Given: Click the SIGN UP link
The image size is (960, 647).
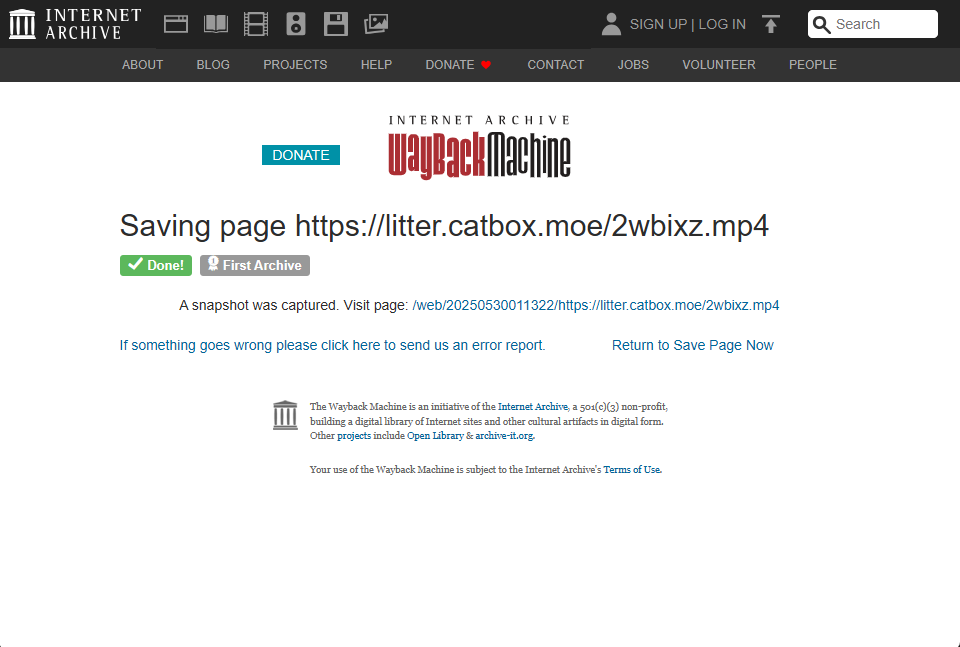Looking at the screenshot, I should 658,24.
